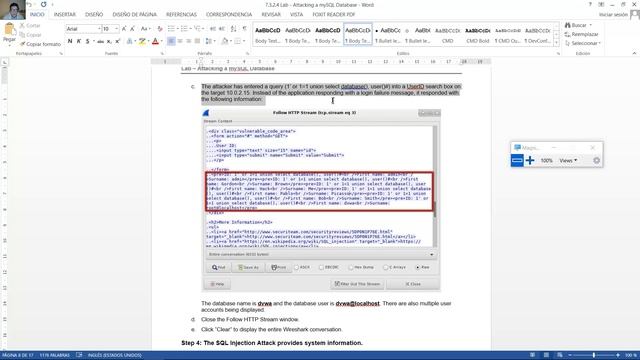The width and height of the screenshot is (640, 360).
Task: Open the Arial font name dropdown
Action: coord(99,29)
